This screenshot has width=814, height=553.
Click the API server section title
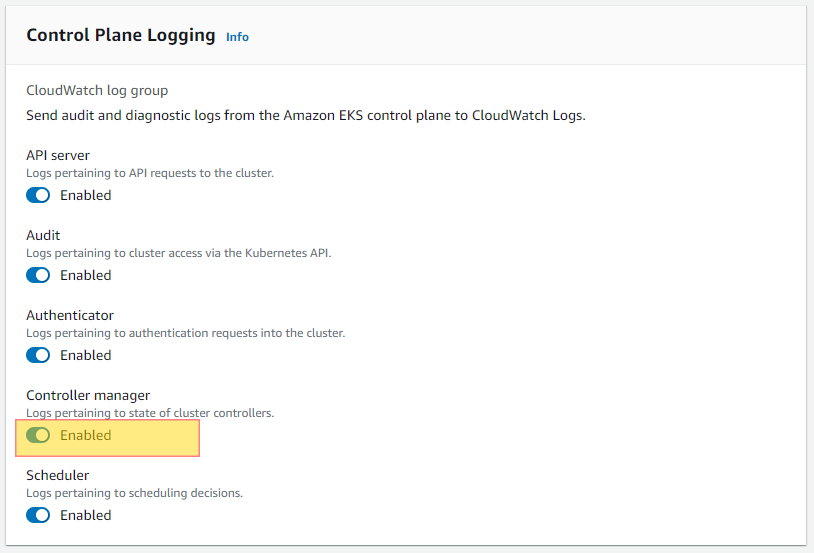point(58,155)
